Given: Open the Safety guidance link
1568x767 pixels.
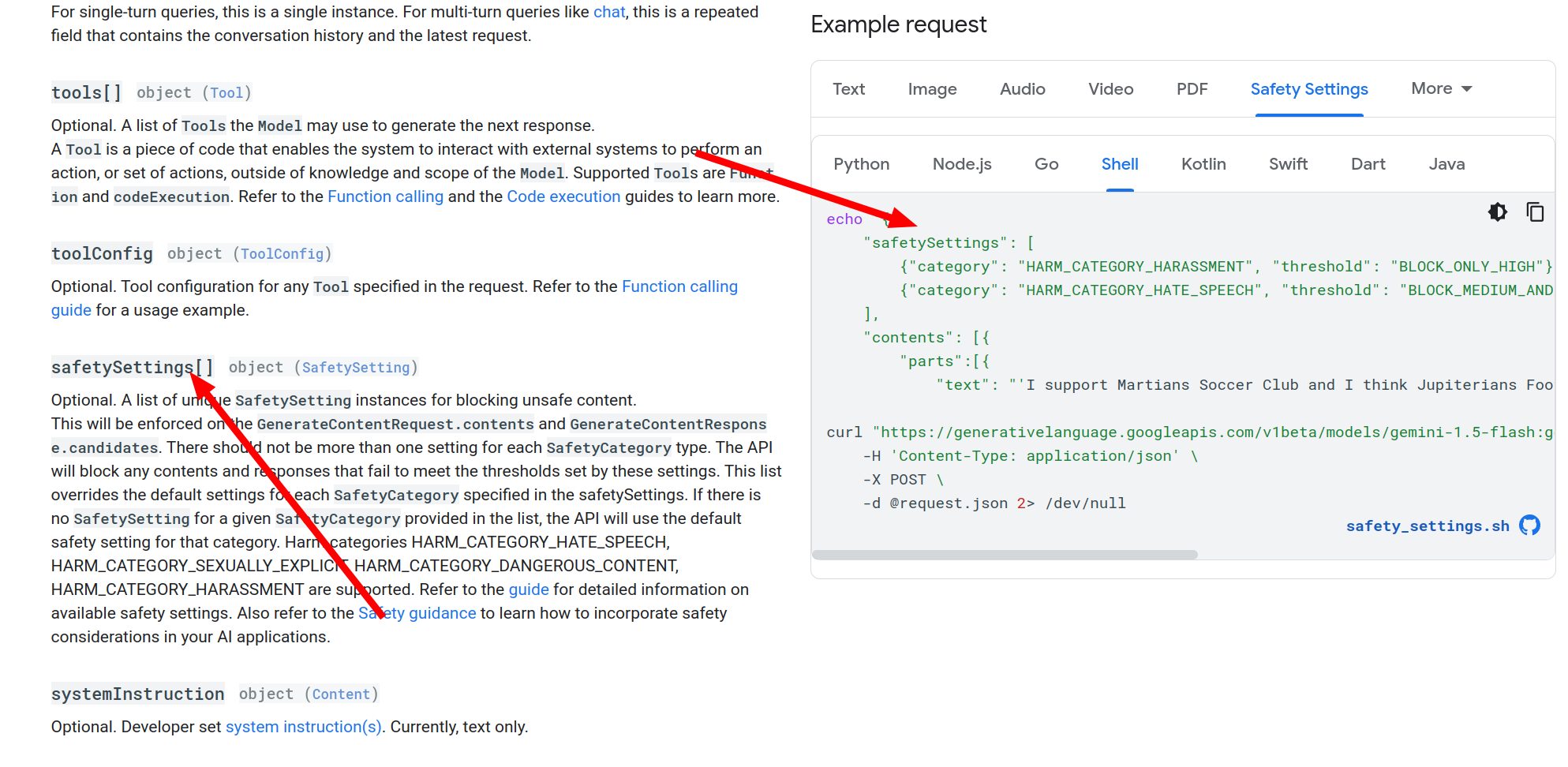Looking at the screenshot, I should coord(417,613).
